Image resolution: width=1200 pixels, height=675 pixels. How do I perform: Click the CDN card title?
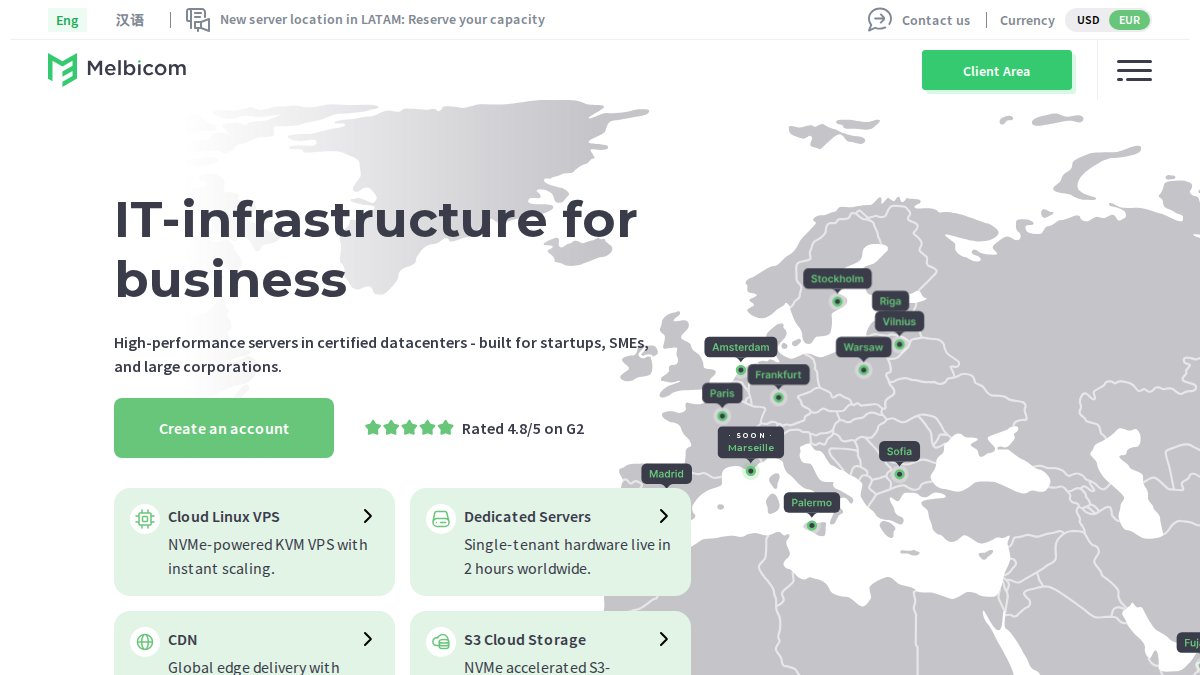coord(183,640)
